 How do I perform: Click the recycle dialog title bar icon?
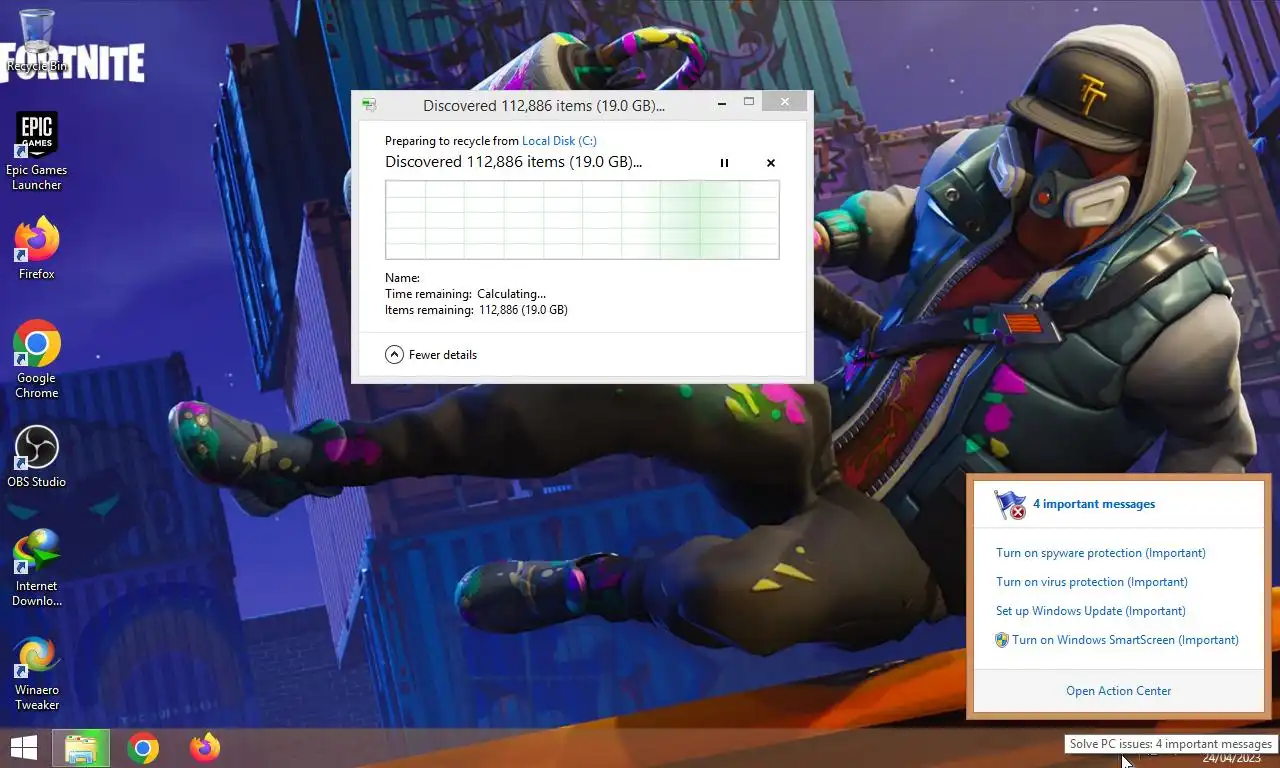[x=369, y=106]
